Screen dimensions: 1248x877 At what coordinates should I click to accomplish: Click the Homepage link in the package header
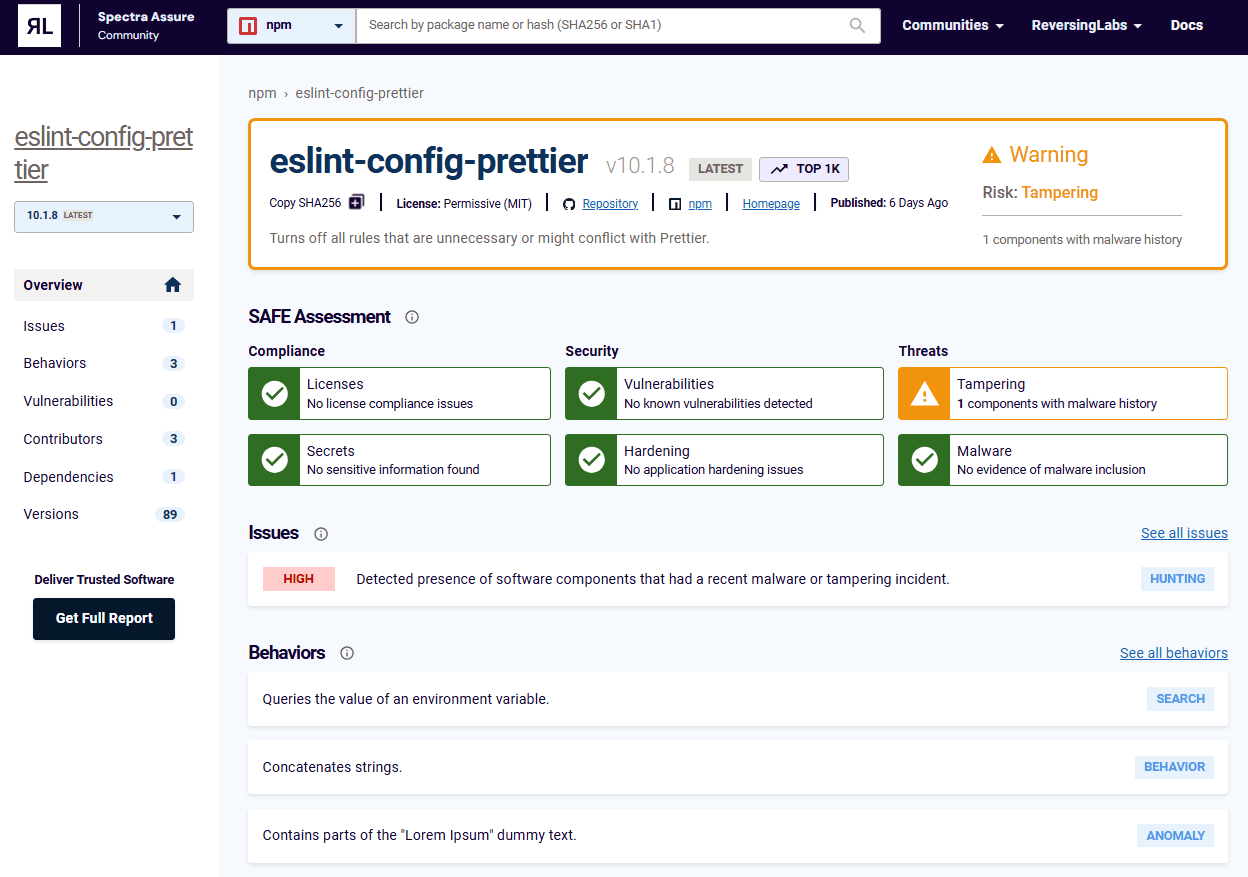770,203
